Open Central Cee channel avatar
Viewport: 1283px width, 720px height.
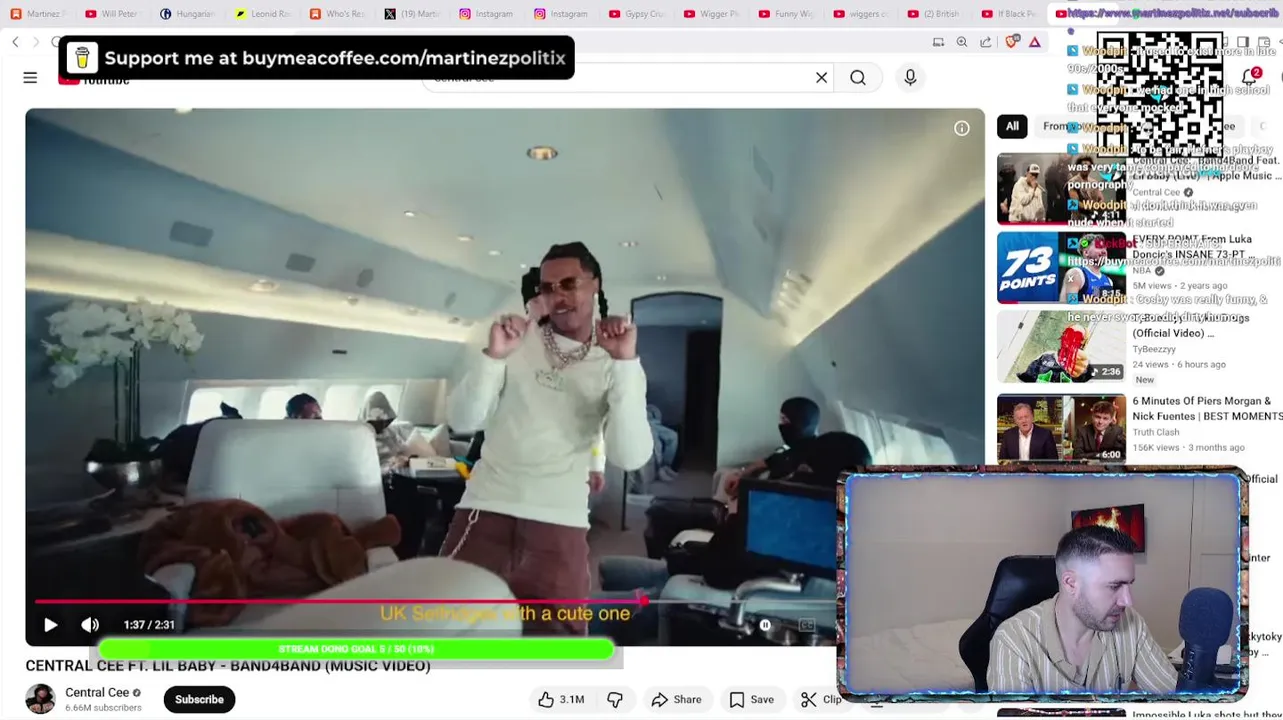(40, 699)
